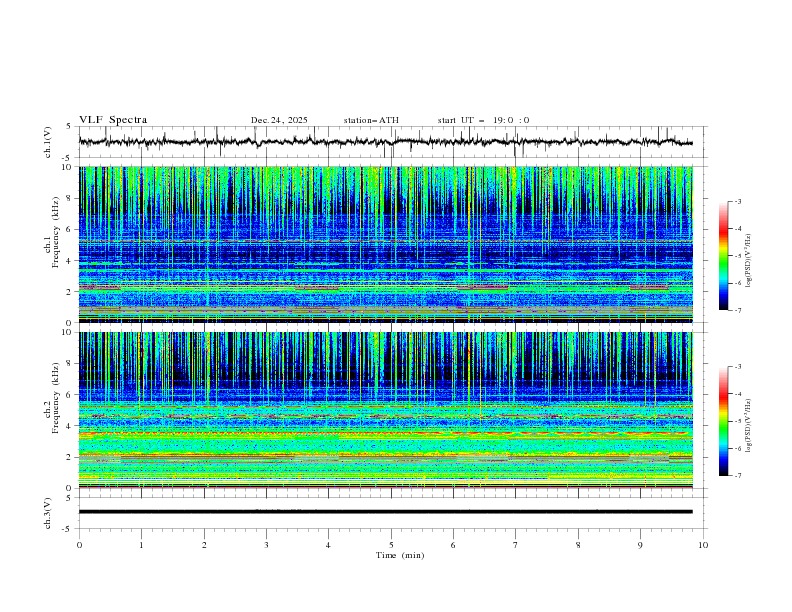Click the "VLF Spectra" title text
This screenshot has height=612, width=792.
tap(113, 120)
